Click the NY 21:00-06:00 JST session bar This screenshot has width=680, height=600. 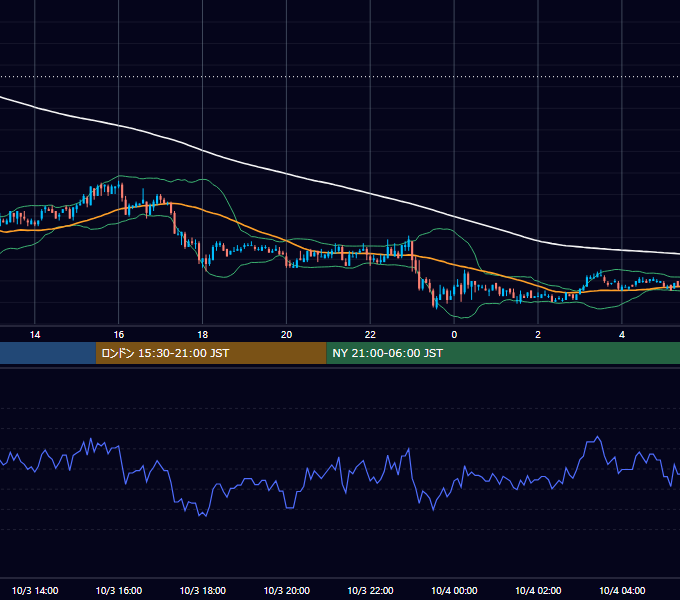click(503, 353)
